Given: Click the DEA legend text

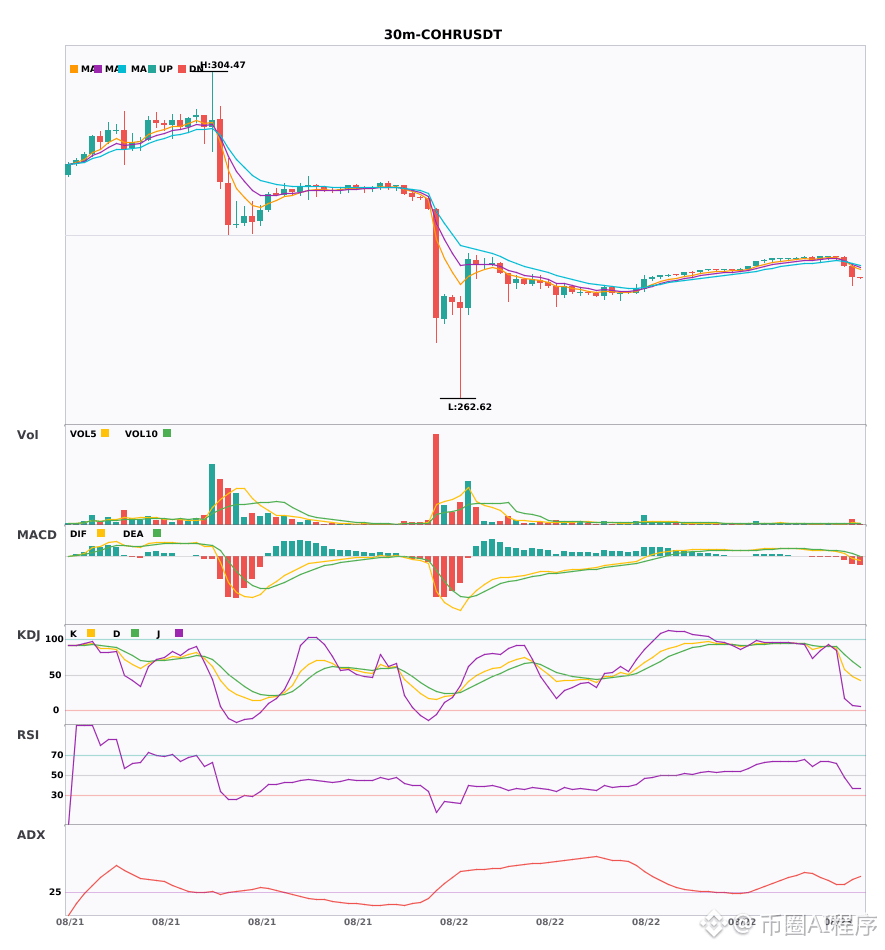Looking at the screenshot, I should click(x=133, y=534).
